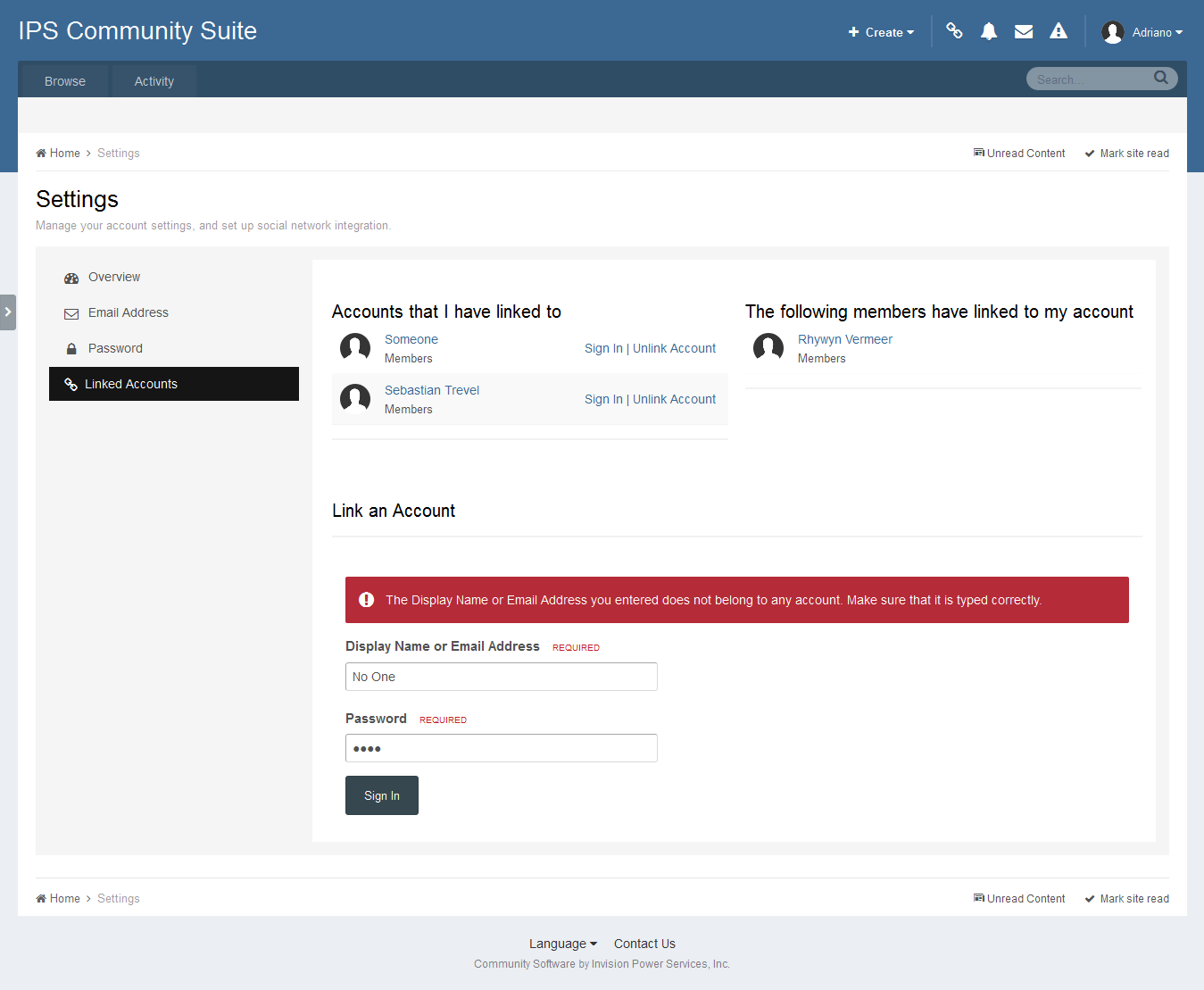Switch to the Activity tab
This screenshot has width=1204, height=990.
pos(154,81)
